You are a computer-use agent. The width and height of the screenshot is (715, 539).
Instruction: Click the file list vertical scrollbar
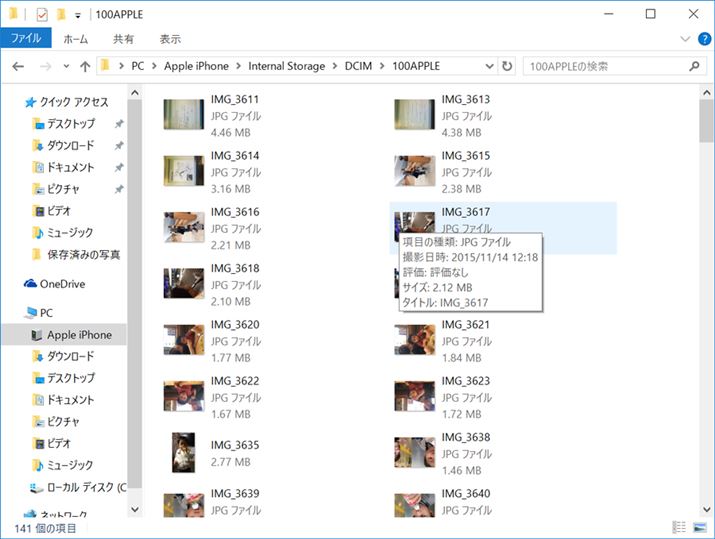(706, 300)
